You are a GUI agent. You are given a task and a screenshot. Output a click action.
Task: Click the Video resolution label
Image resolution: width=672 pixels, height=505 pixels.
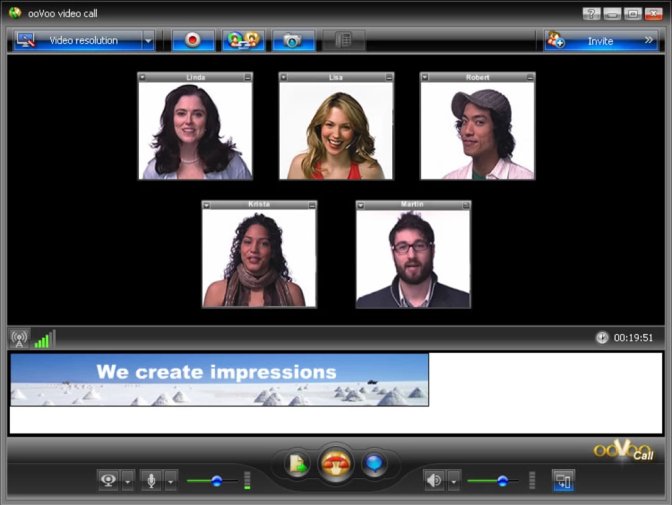coord(84,40)
